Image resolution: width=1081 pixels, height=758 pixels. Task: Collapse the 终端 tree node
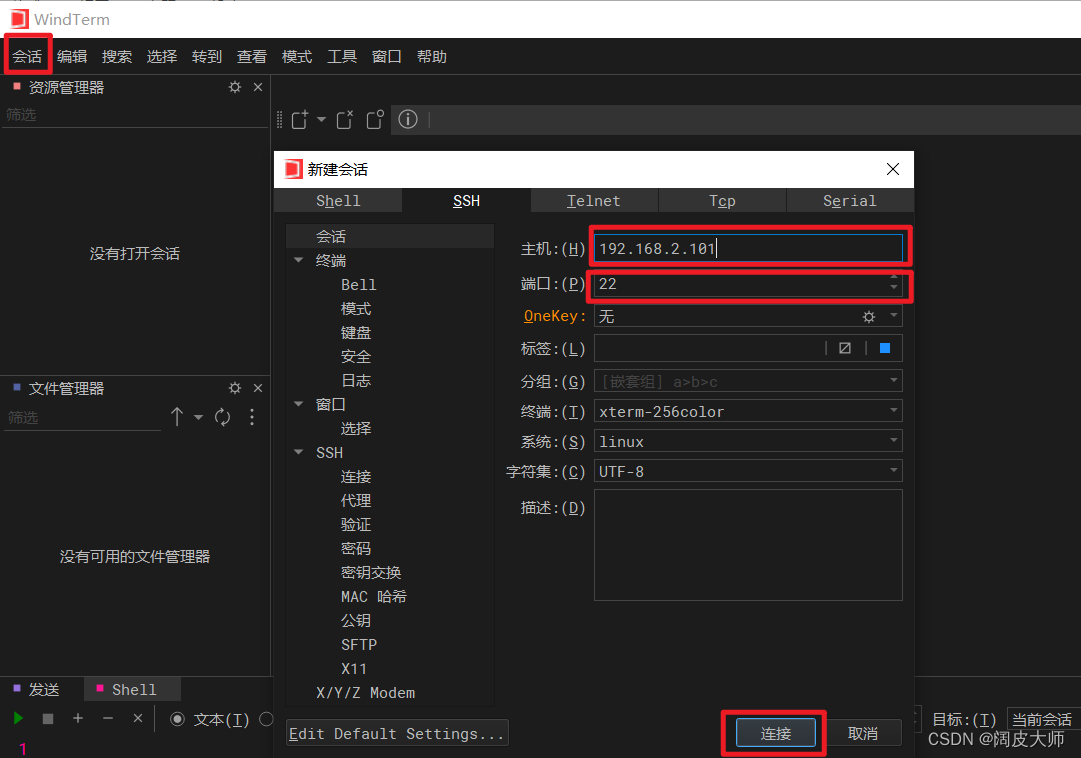[x=299, y=260]
